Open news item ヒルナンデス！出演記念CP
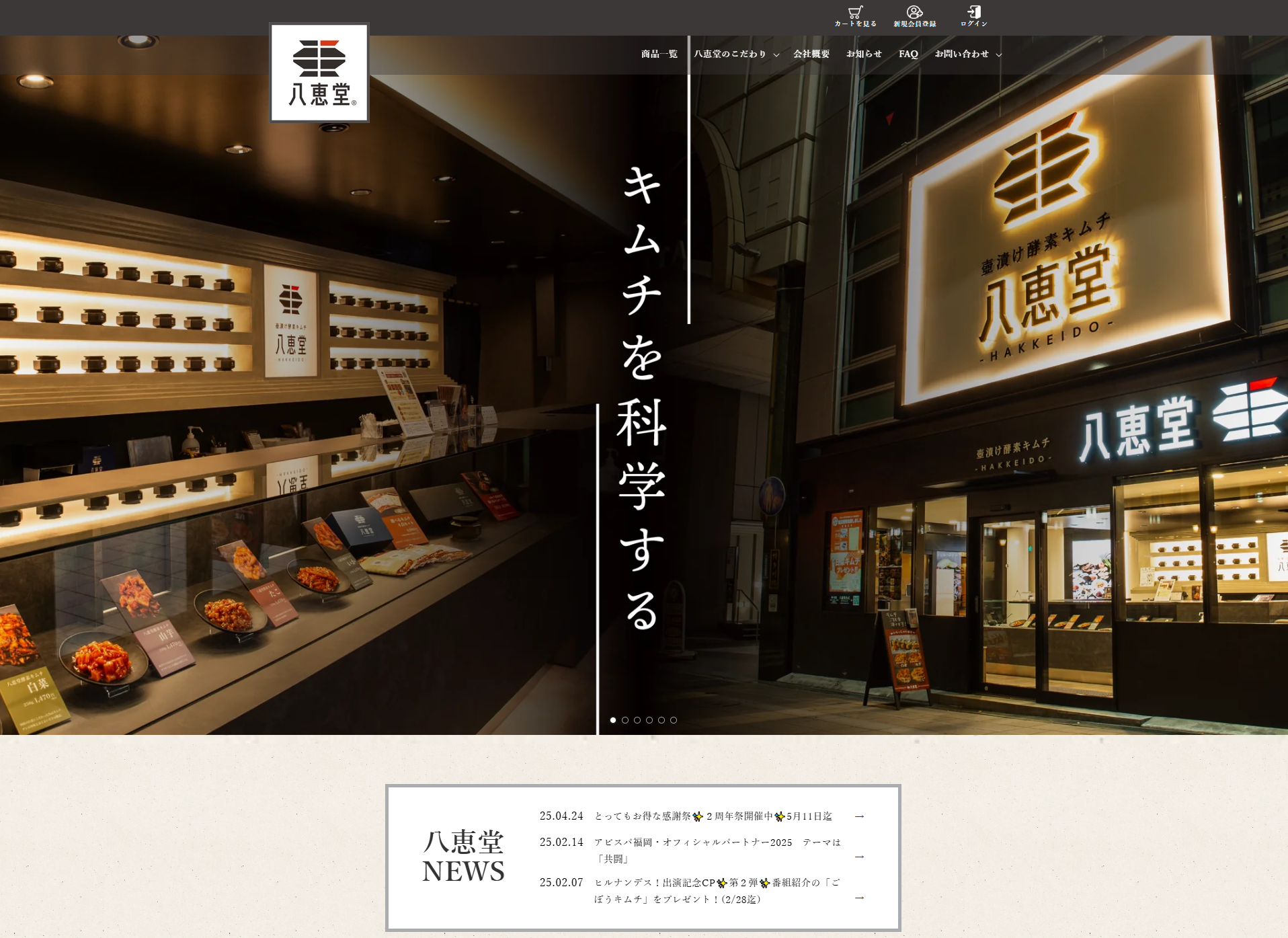The height and width of the screenshot is (938, 1288). pos(717,891)
